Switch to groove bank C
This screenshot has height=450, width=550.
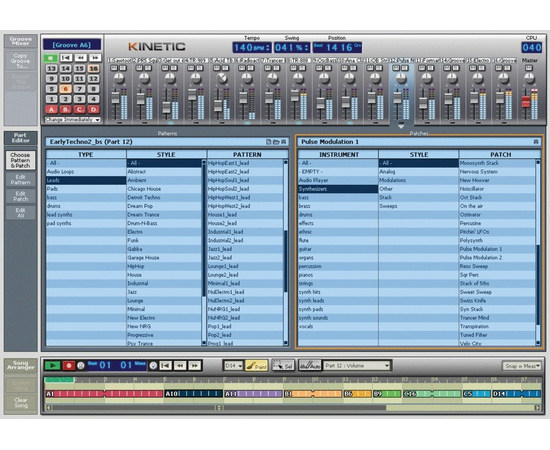pyautogui.click(x=79, y=109)
